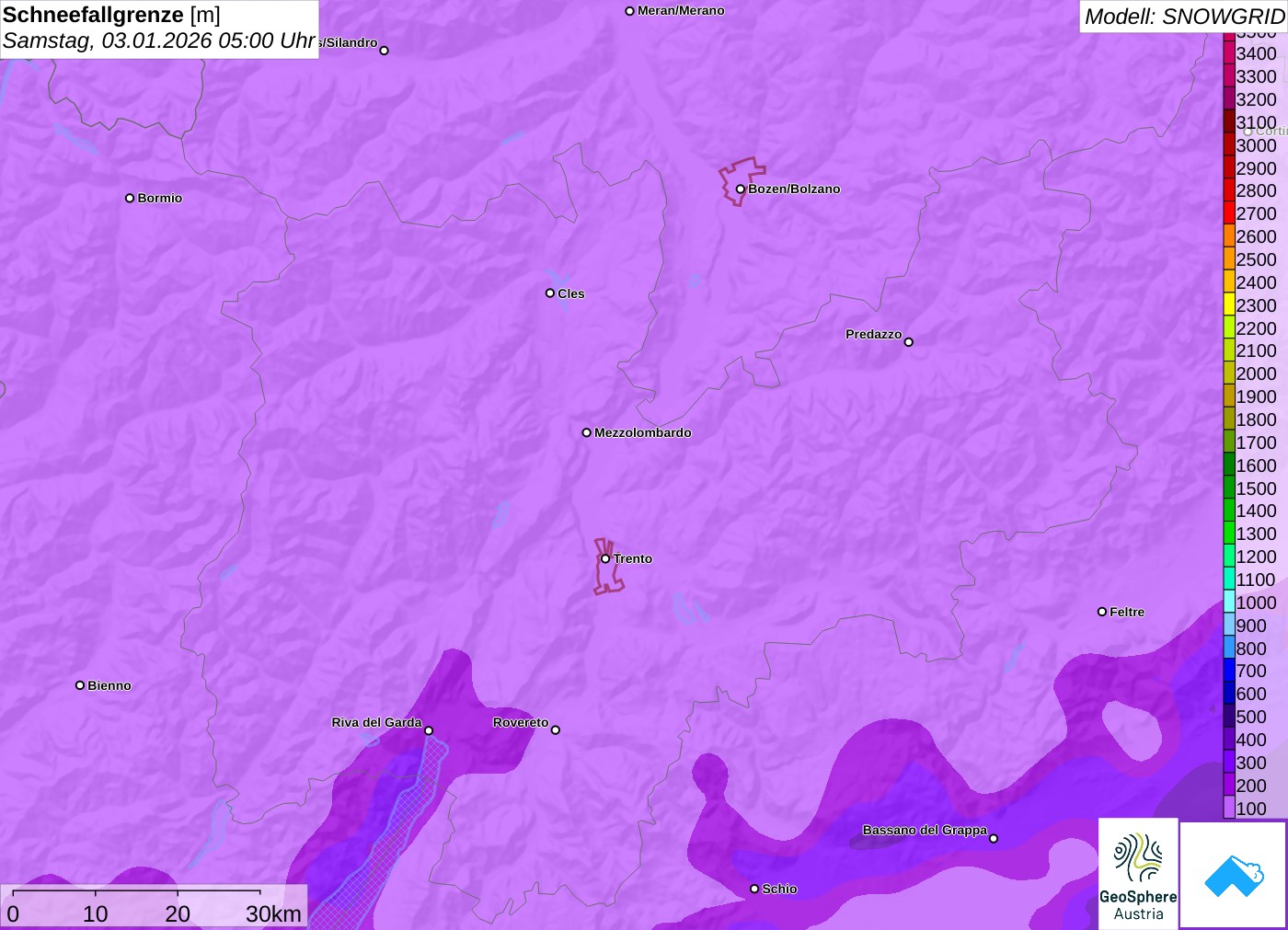
Task: Click the 2000 legend value
Action: (x=1256, y=373)
